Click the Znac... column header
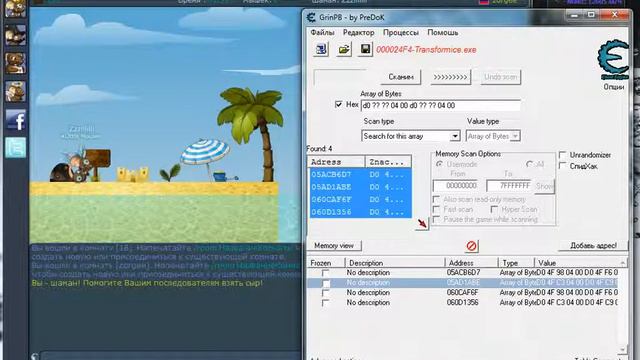 coord(388,162)
